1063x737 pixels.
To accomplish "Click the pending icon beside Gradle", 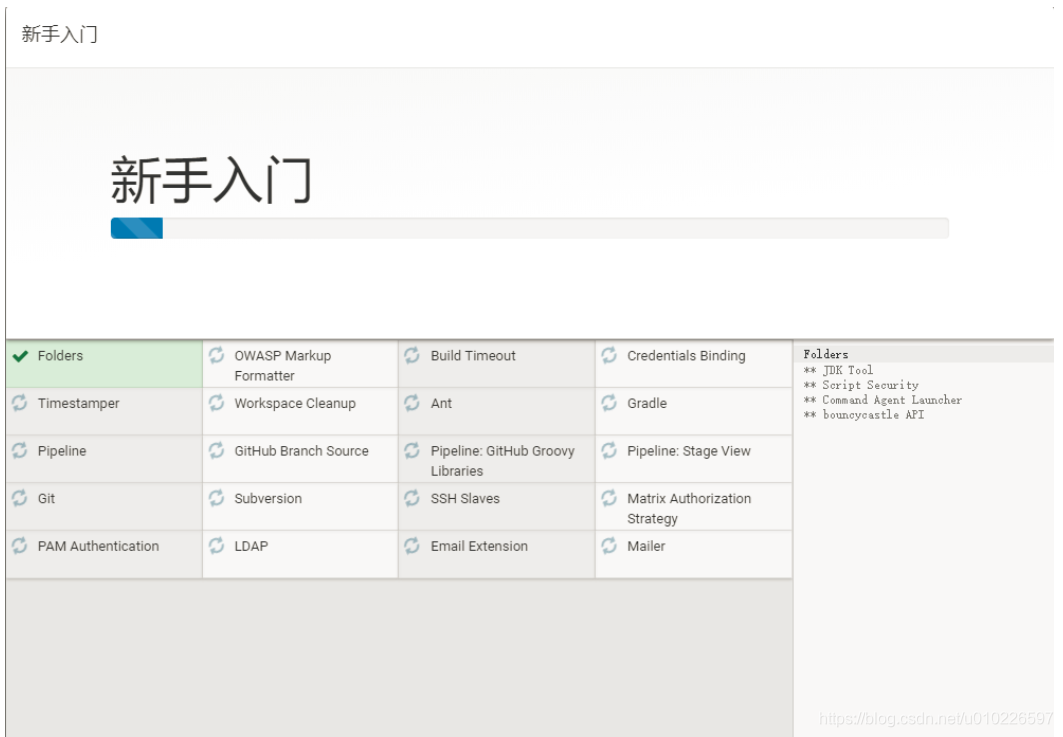I will pyautogui.click(x=609, y=403).
